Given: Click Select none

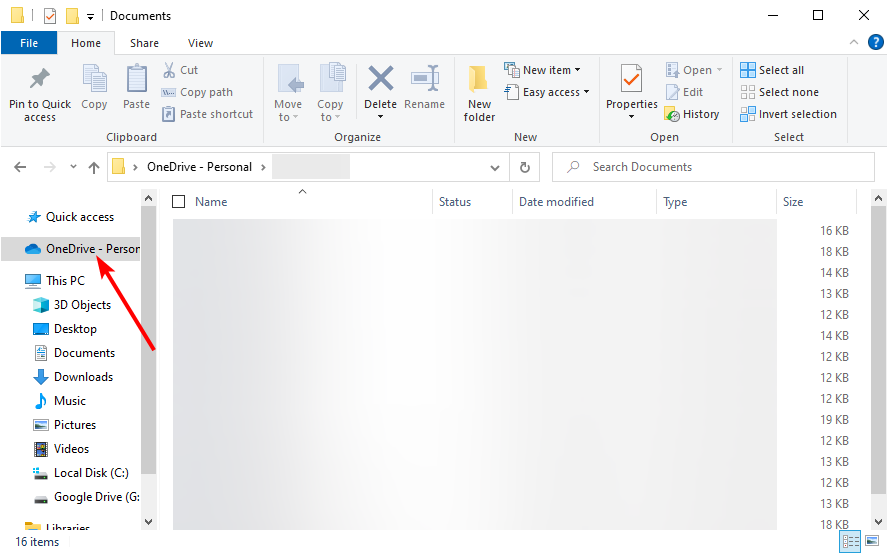Looking at the screenshot, I should click(779, 92).
